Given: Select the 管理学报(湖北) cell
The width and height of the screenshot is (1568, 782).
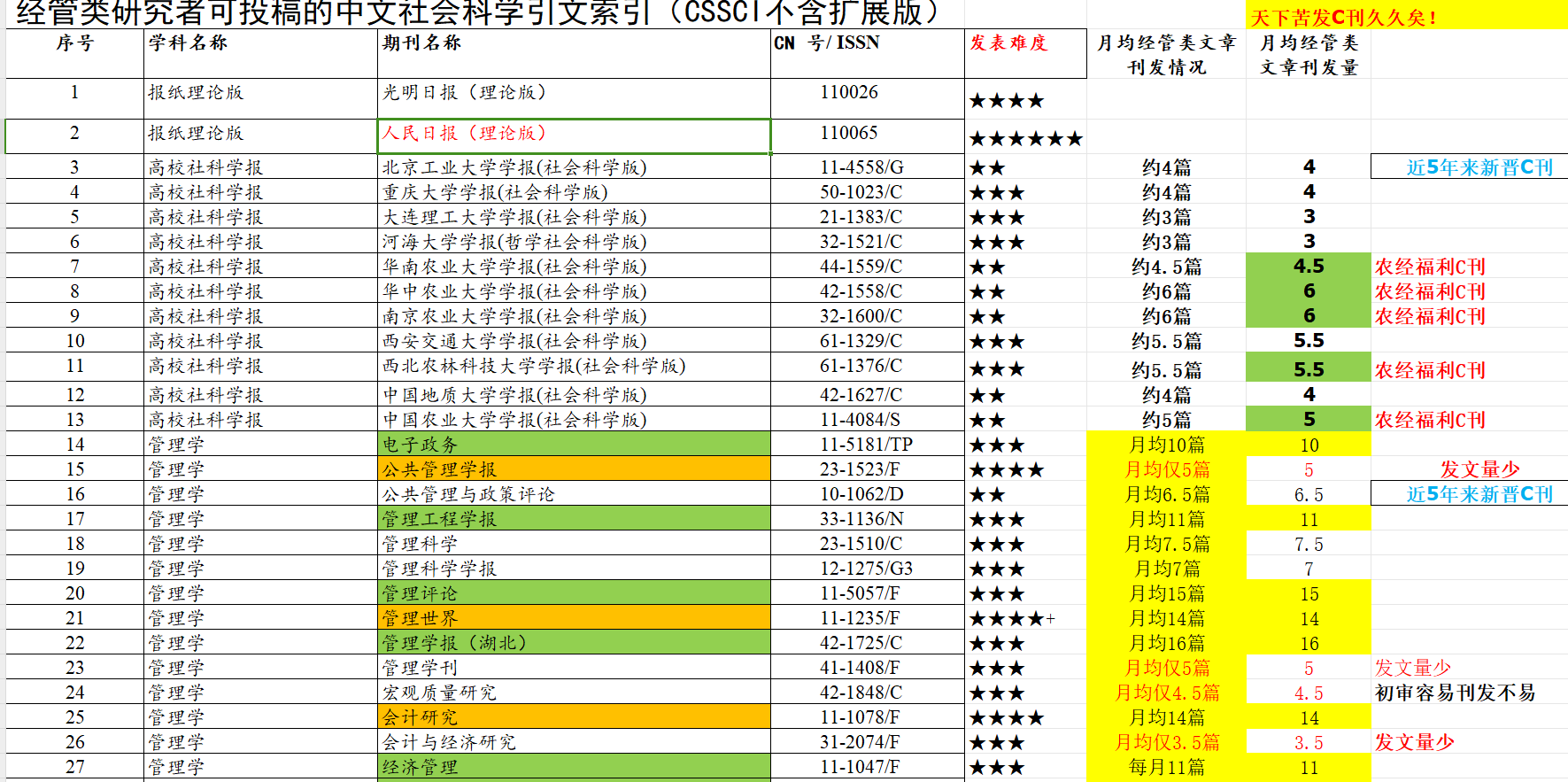Looking at the screenshot, I should pos(574,642).
